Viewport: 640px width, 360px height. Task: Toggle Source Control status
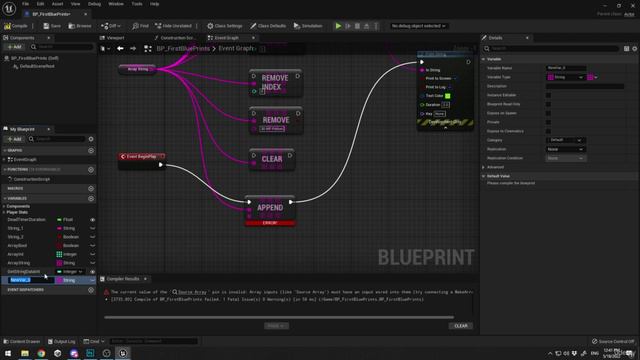(613, 341)
